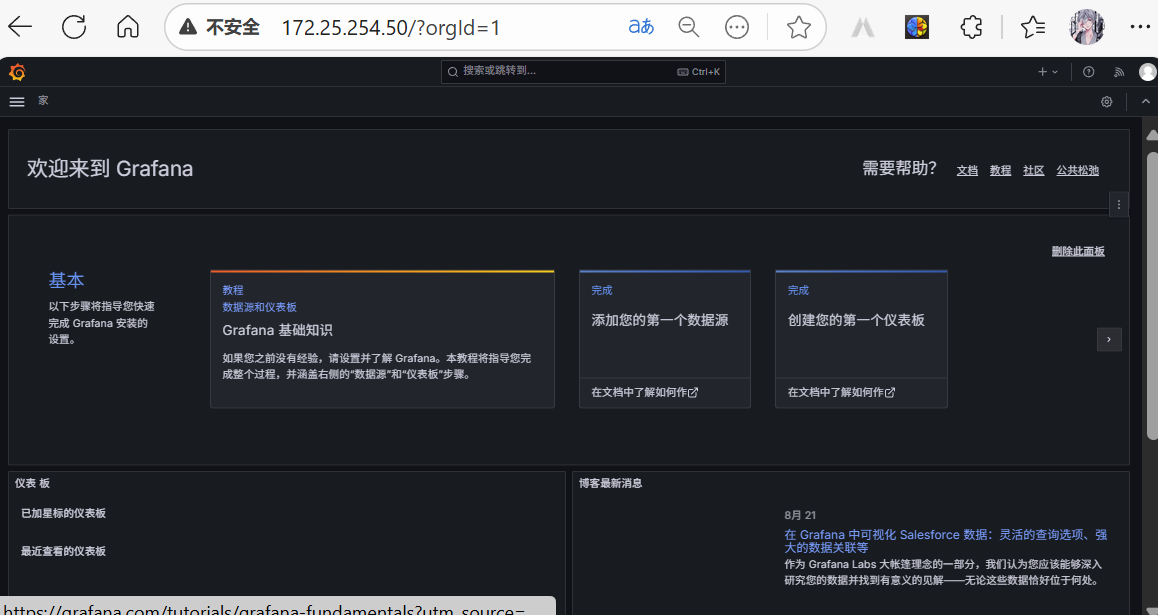
Task: Open the address bar more-options icon
Action: click(x=736, y=27)
